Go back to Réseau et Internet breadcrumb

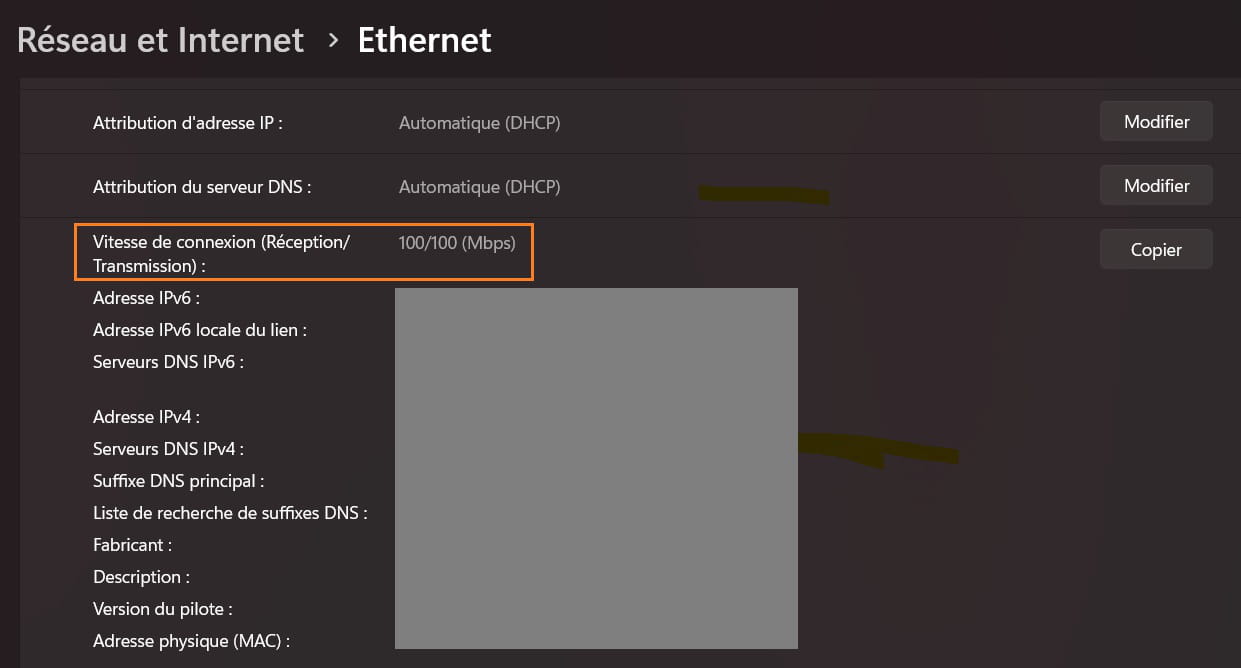pyautogui.click(x=161, y=40)
